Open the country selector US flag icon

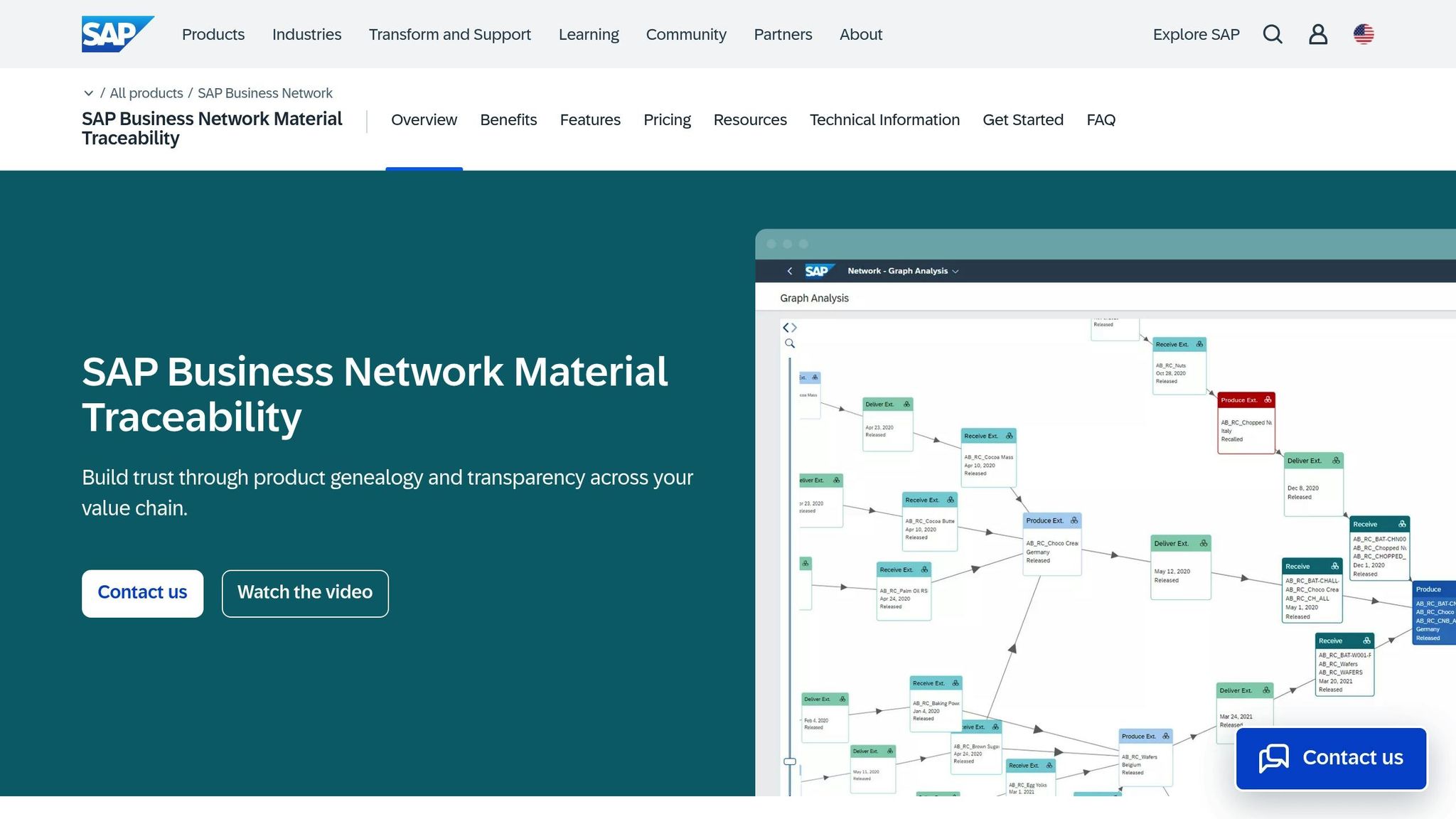click(x=1364, y=34)
